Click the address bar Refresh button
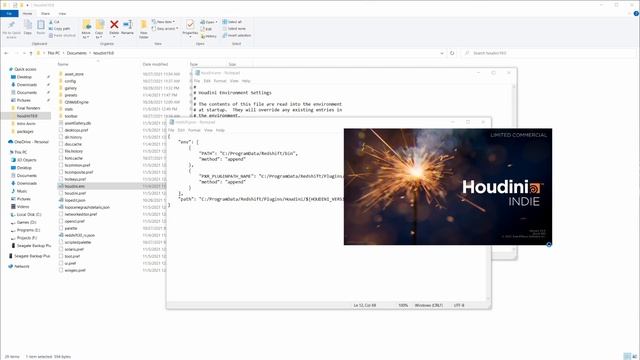This screenshot has height=360, width=640. click(452, 53)
